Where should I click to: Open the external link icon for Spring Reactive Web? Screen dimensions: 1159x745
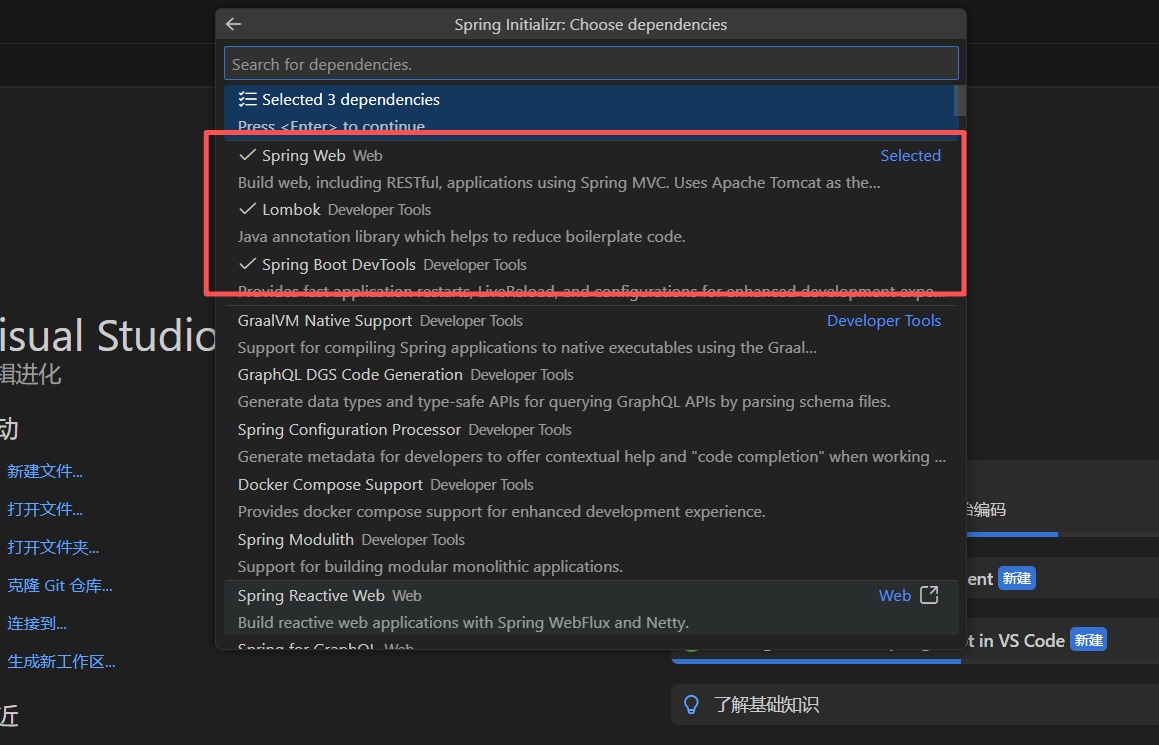coord(929,595)
